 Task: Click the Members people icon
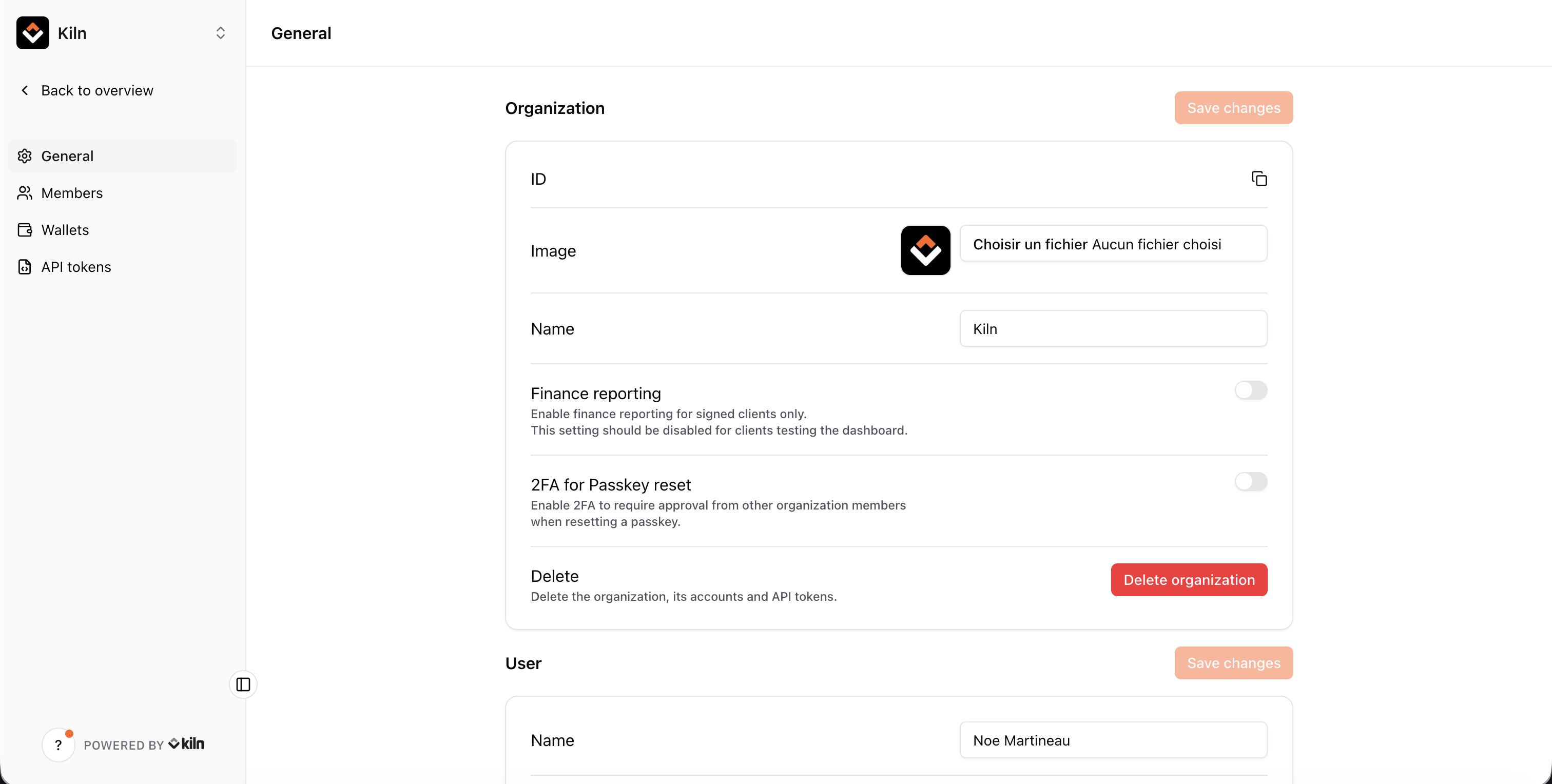[25, 193]
